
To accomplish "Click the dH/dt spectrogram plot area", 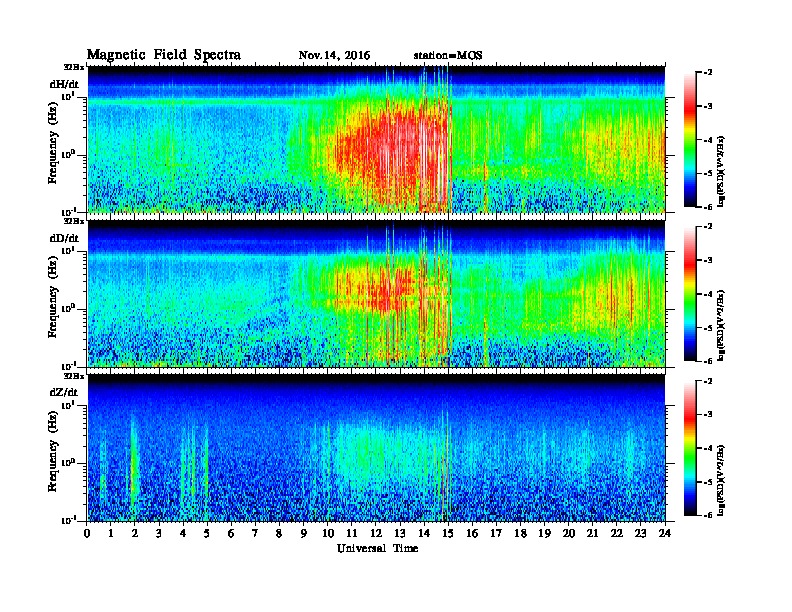I will (376, 139).
